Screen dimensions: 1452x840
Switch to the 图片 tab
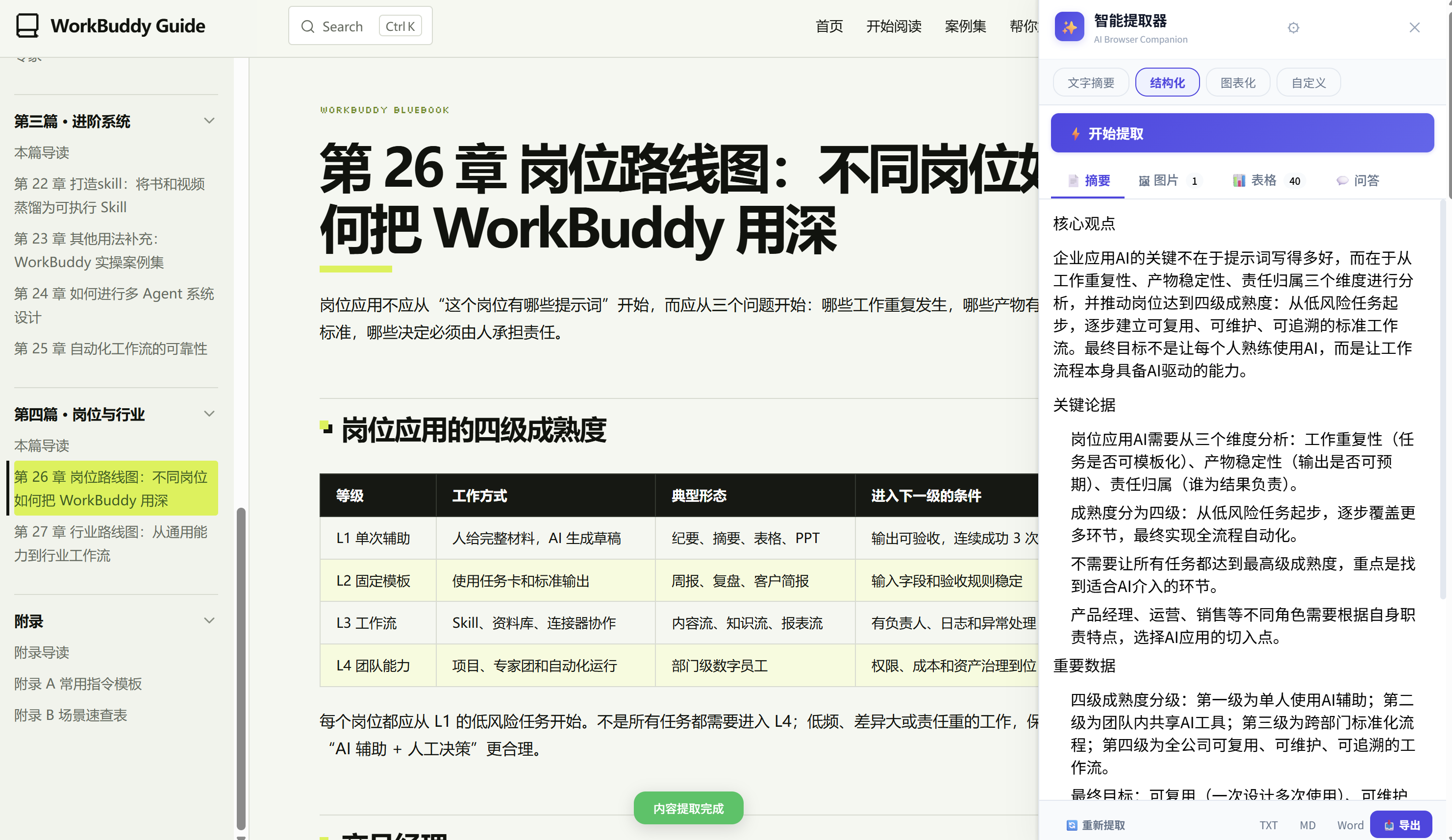click(1169, 181)
